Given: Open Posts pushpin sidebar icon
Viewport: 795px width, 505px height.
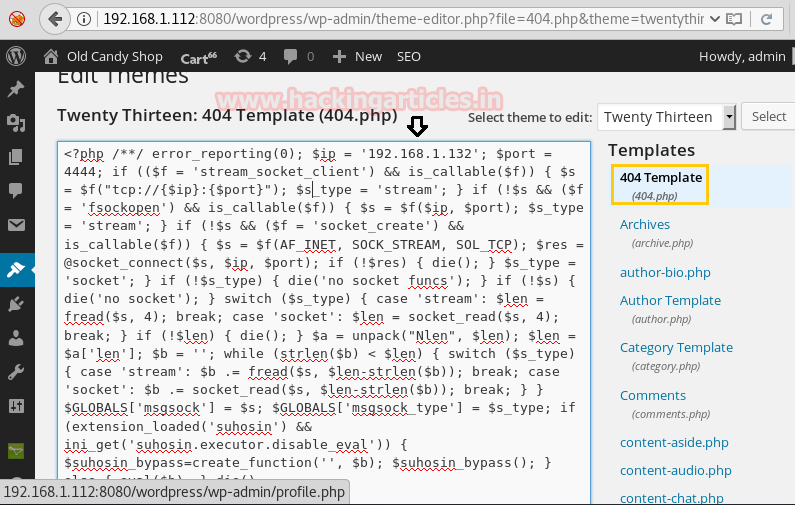Looking at the screenshot, I should point(16,89).
